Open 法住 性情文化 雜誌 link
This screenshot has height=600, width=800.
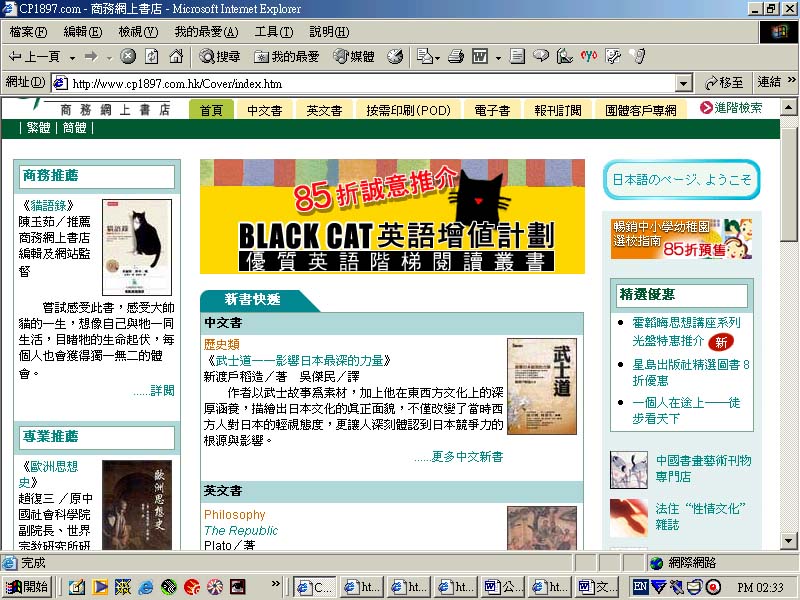(700, 516)
